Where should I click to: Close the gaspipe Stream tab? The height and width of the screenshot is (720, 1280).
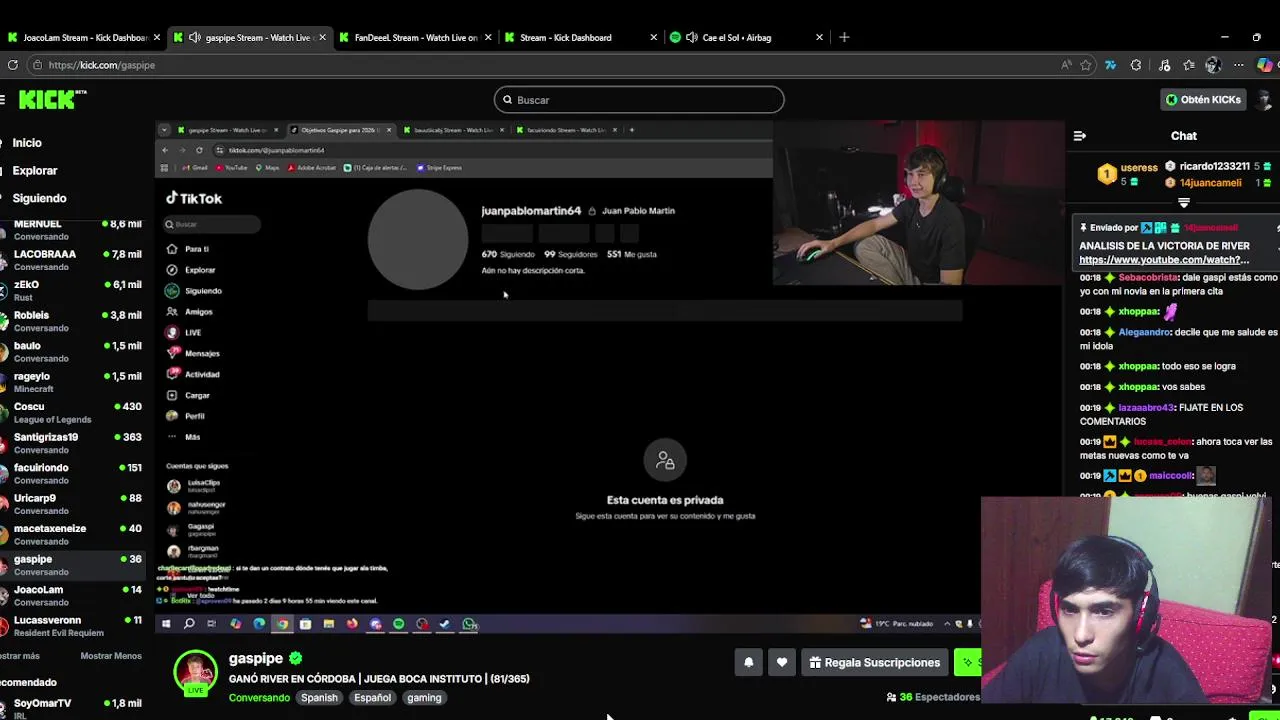pos(322,37)
